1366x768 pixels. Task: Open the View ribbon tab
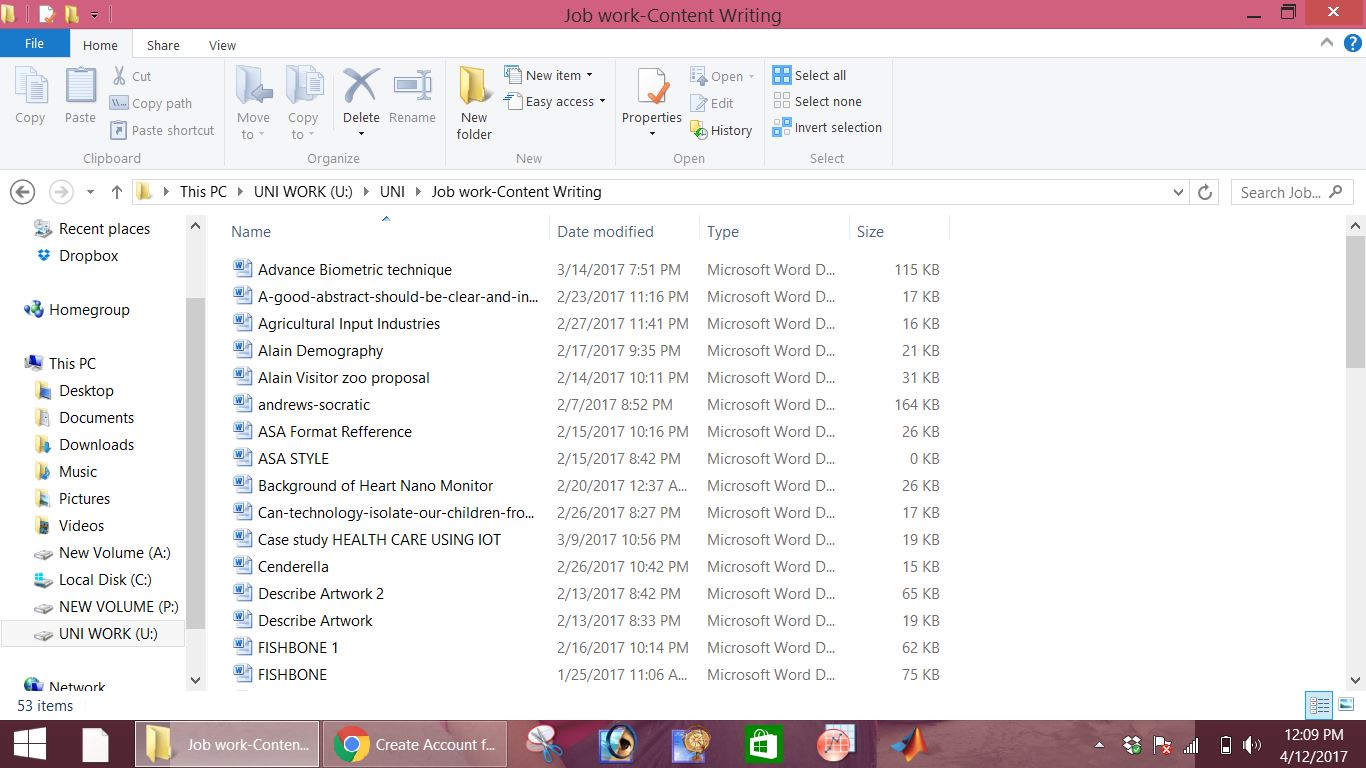(x=222, y=45)
